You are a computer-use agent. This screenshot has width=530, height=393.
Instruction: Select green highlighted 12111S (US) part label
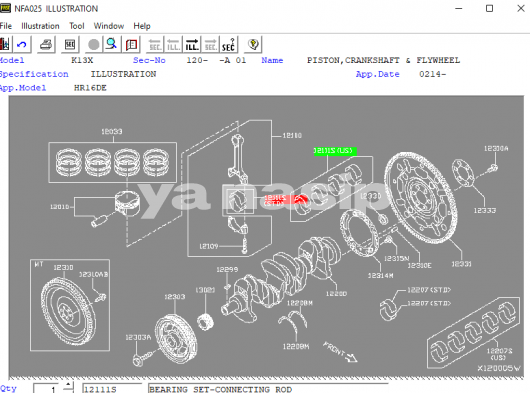335,151
